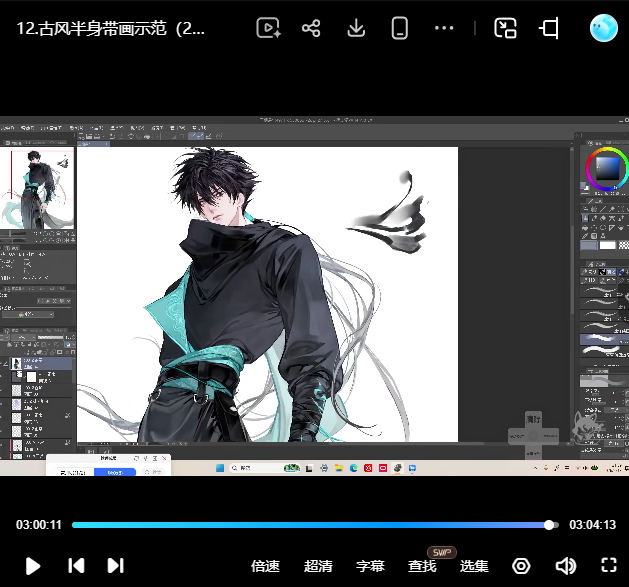Click the download icon in top bar
The width and height of the screenshot is (629, 587).
click(x=356, y=28)
